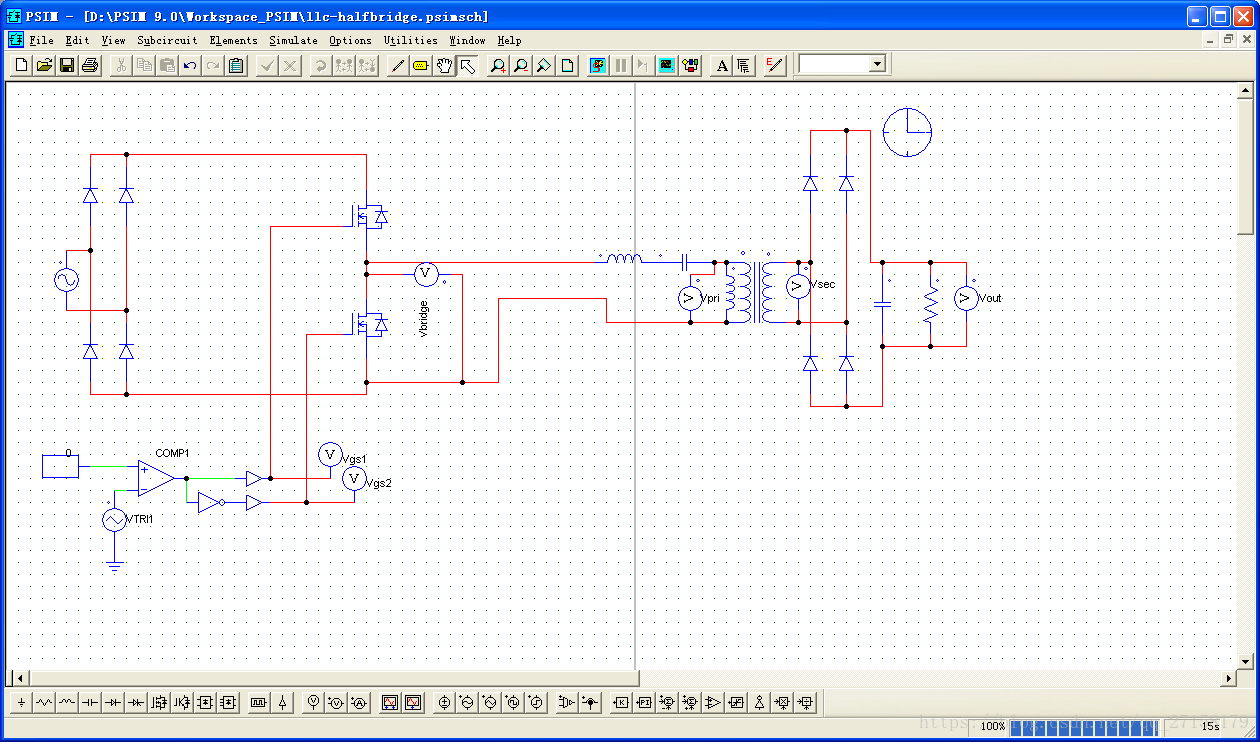Open the Options menu
The image size is (1260, 742).
point(350,40)
